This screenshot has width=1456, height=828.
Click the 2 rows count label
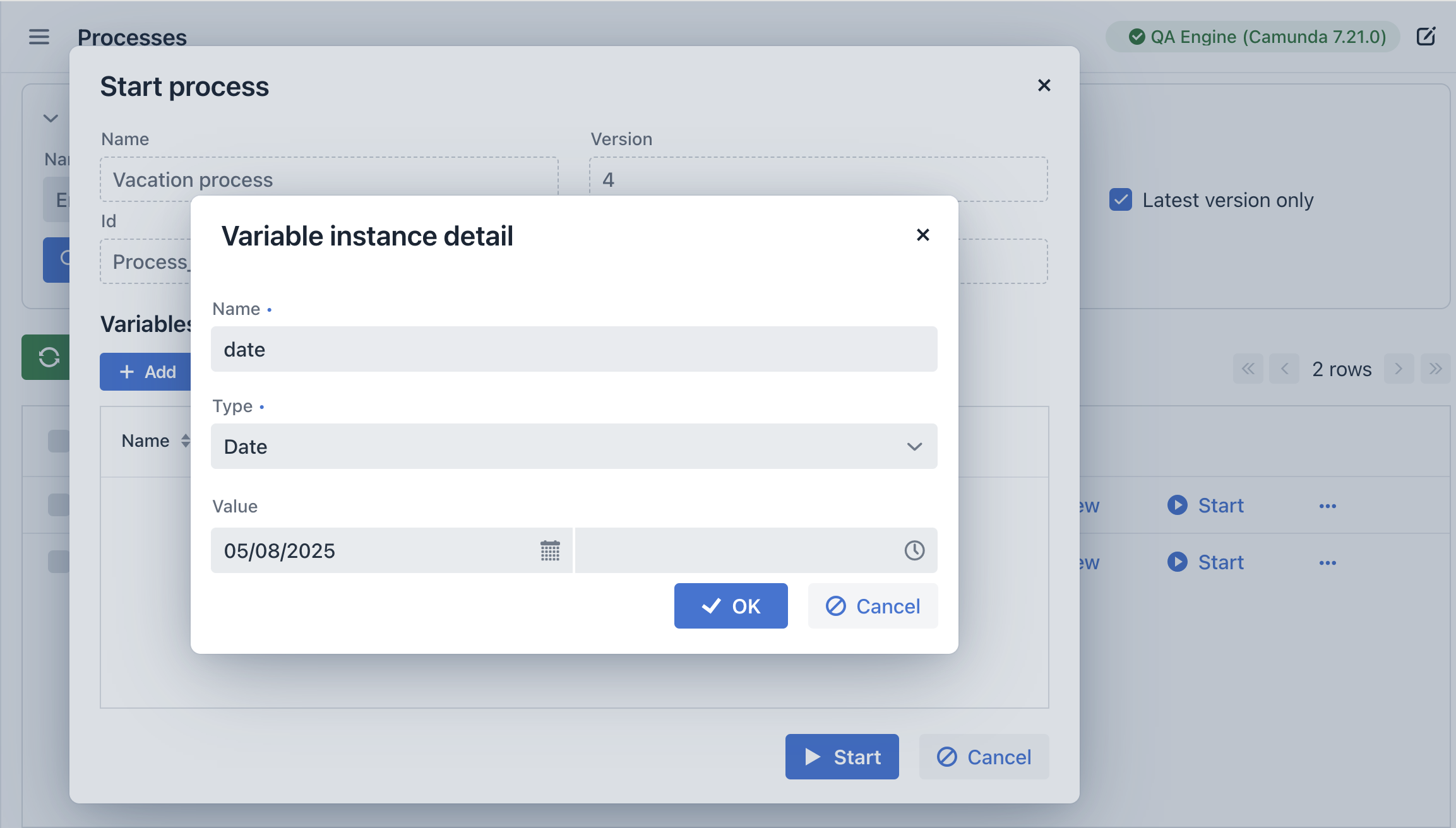pos(1342,369)
